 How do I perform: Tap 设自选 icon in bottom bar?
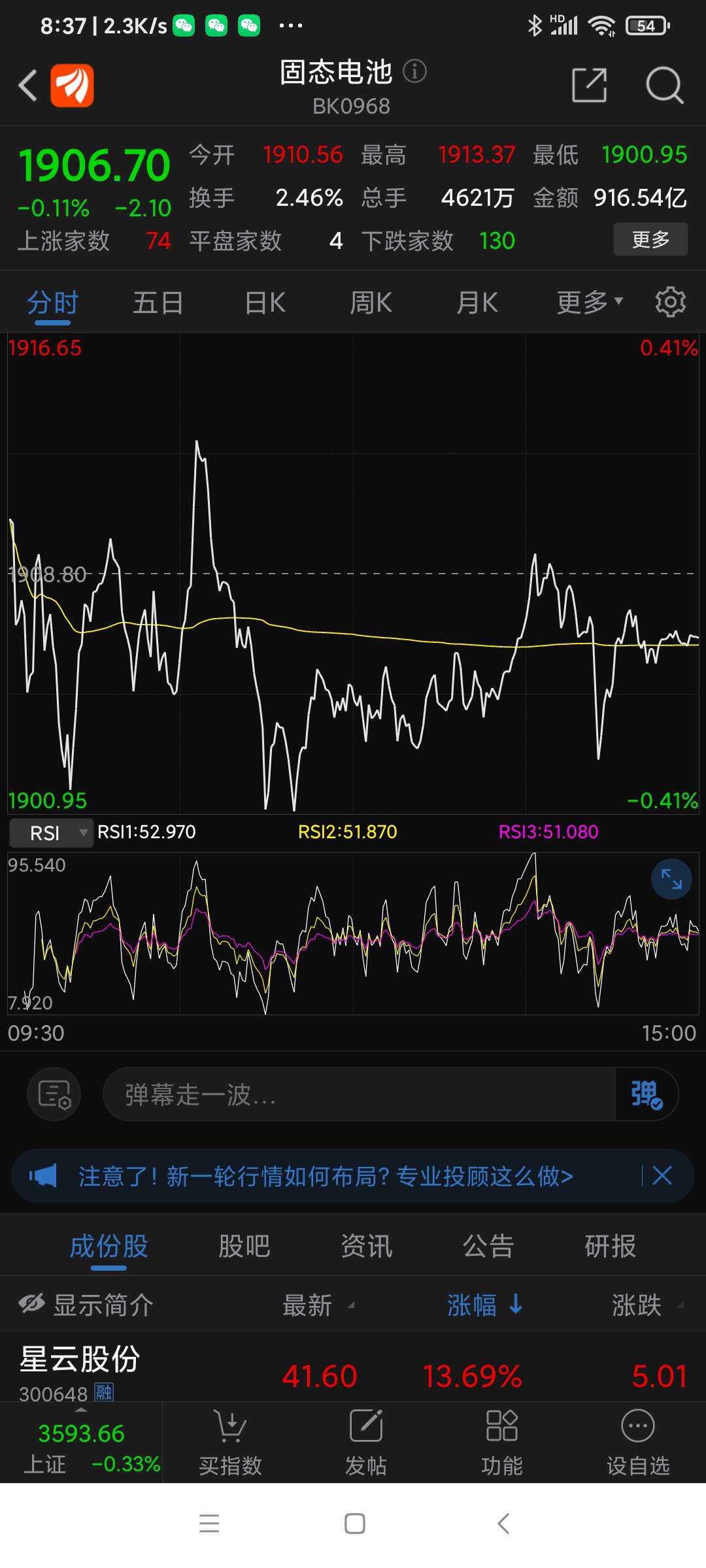[638, 1426]
